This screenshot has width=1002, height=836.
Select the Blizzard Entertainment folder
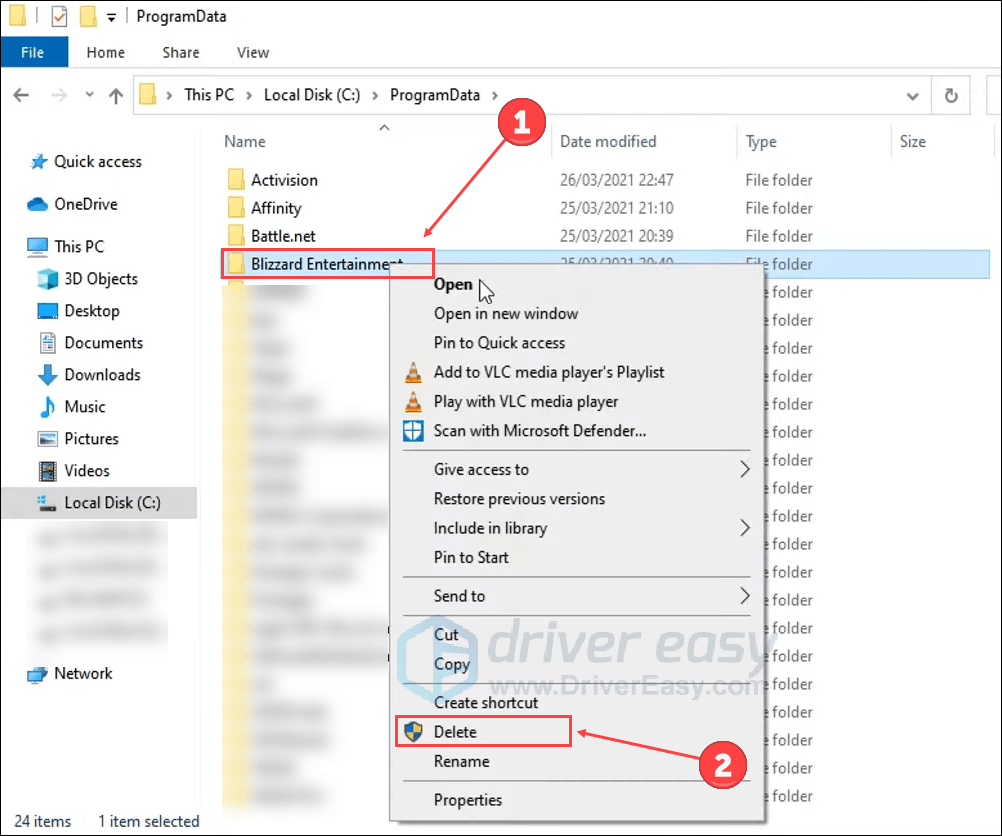(326, 264)
